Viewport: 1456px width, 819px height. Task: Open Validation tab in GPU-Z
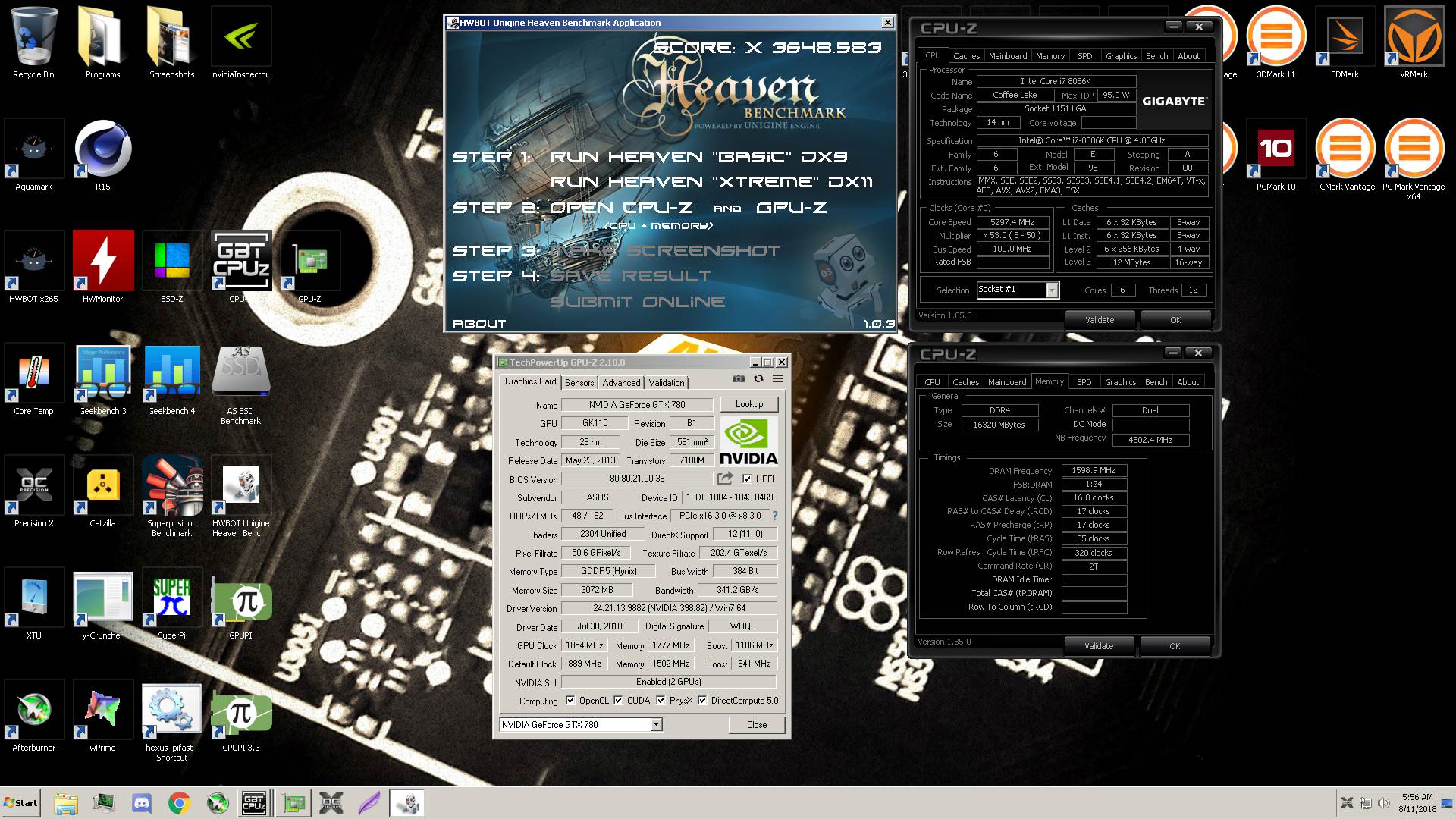tap(667, 383)
